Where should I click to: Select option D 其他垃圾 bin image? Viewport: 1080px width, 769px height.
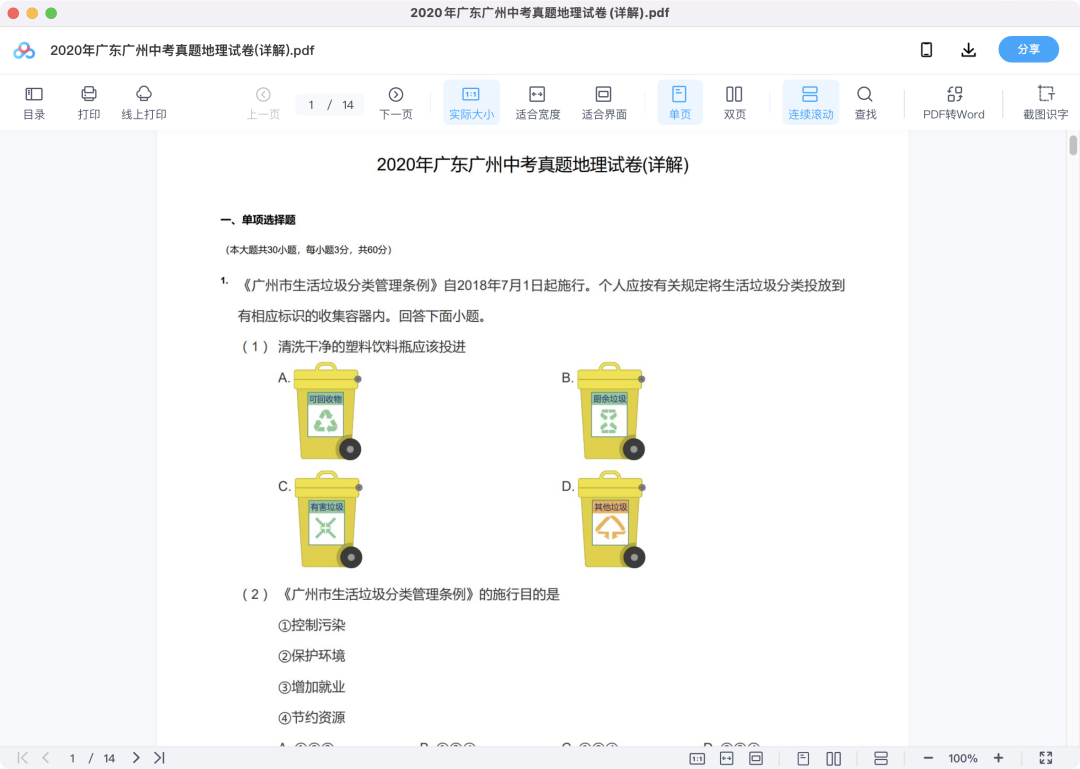(x=612, y=520)
